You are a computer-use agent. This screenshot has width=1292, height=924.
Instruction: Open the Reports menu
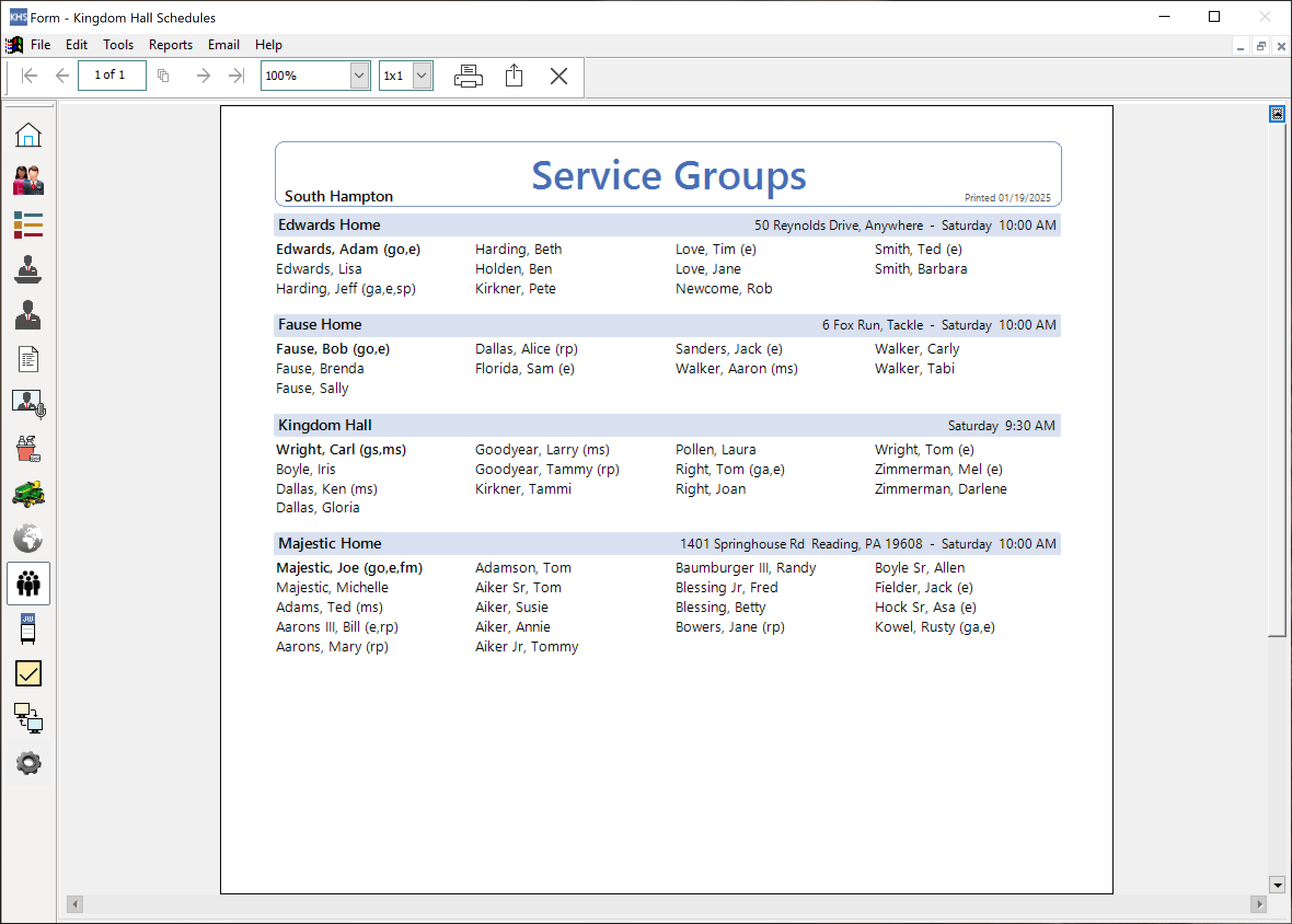pos(171,44)
